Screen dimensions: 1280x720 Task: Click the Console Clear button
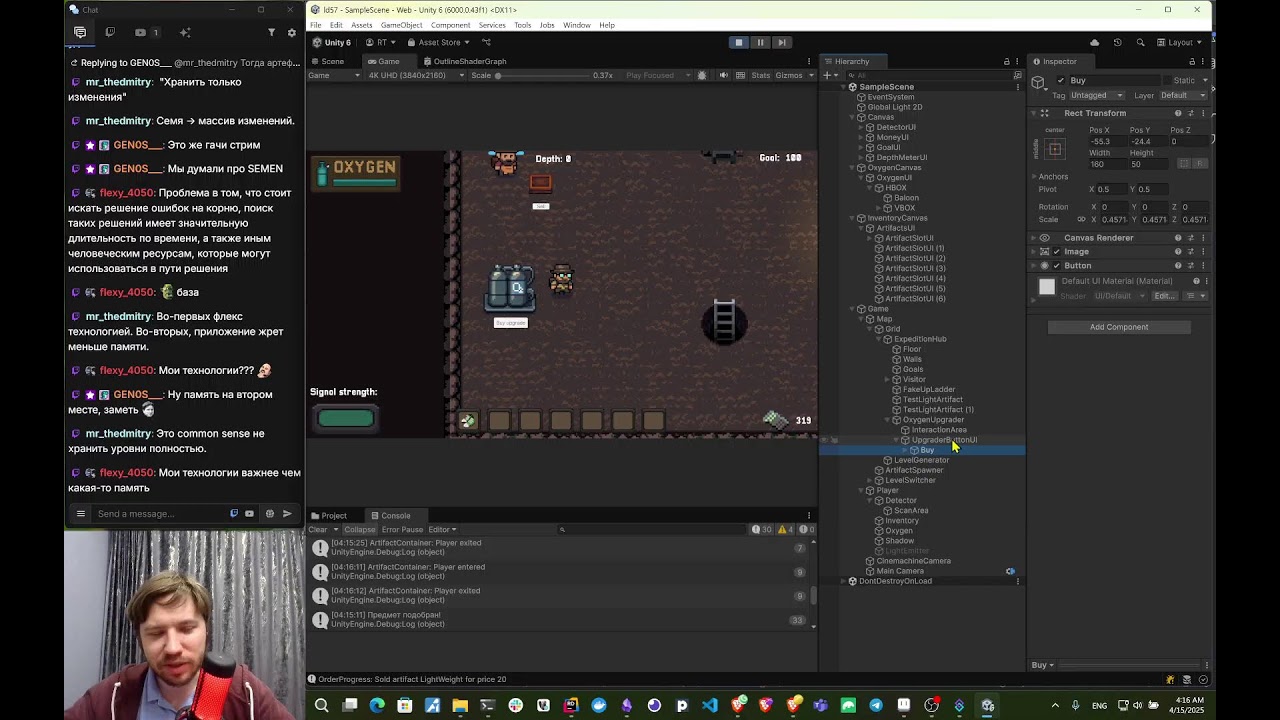pyautogui.click(x=317, y=530)
